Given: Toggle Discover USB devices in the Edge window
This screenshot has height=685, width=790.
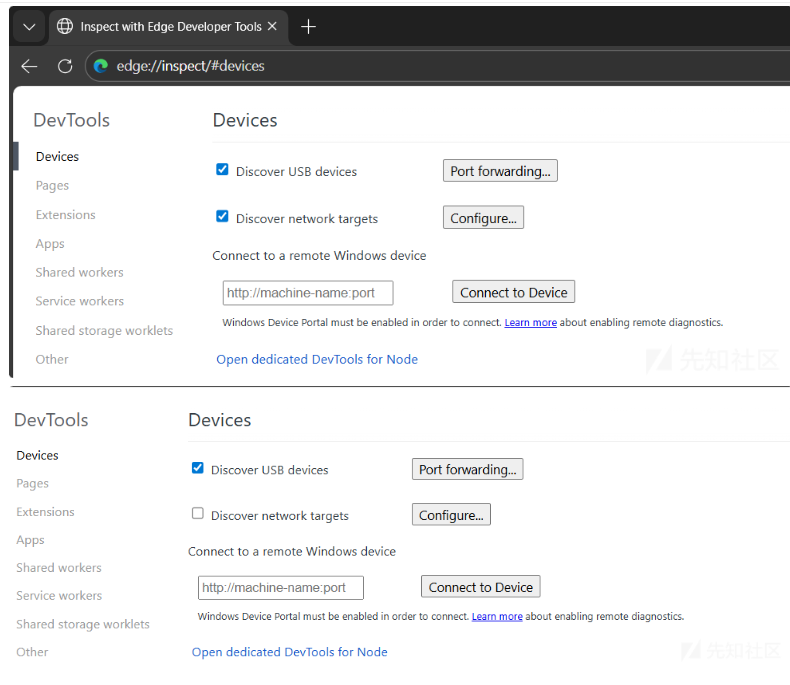Looking at the screenshot, I should coord(222,170).
